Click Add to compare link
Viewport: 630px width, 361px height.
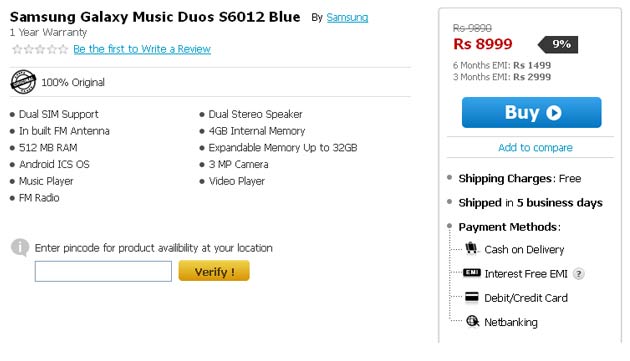535,148
